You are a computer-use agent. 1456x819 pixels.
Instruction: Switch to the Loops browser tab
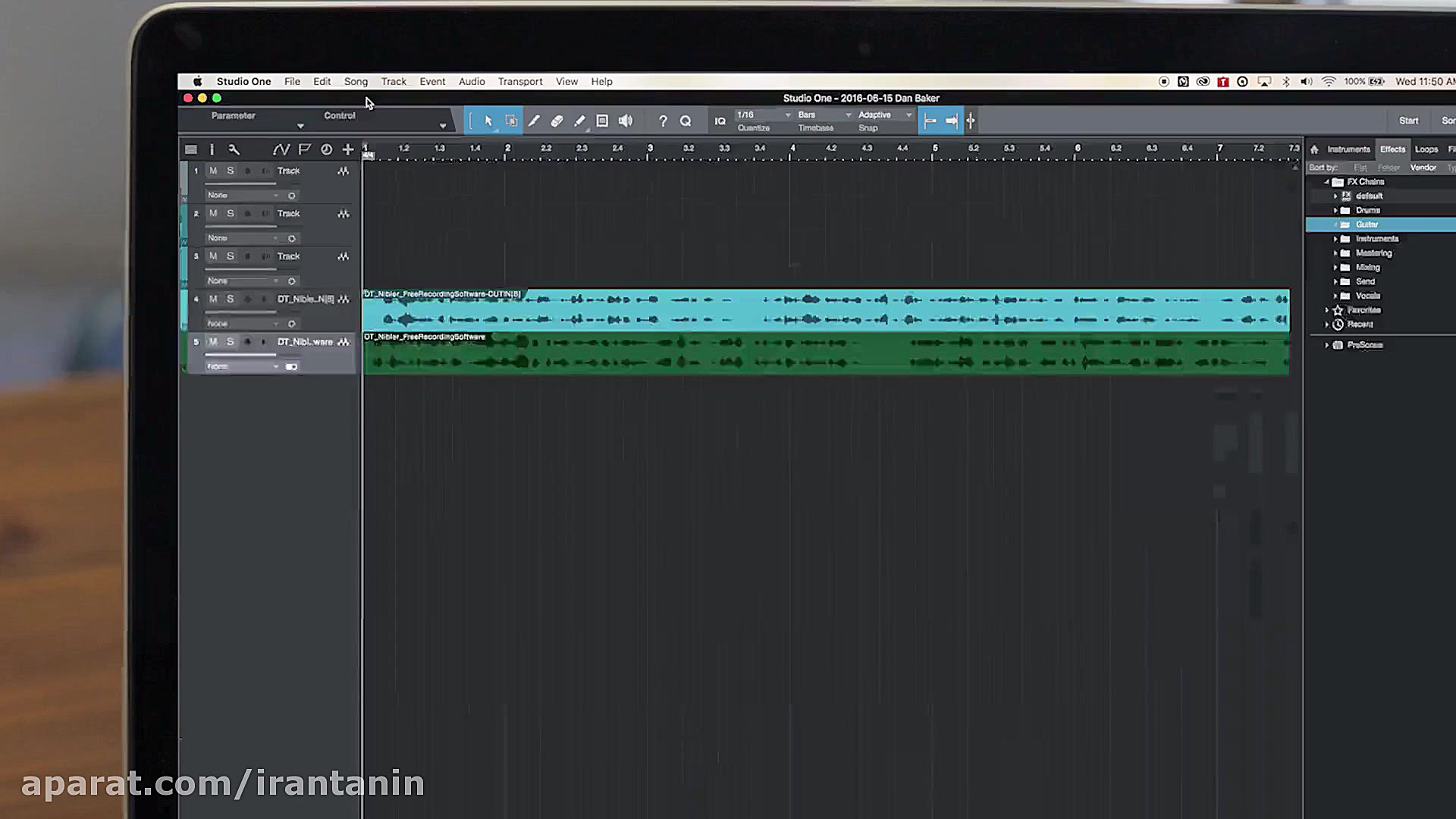1426,149
